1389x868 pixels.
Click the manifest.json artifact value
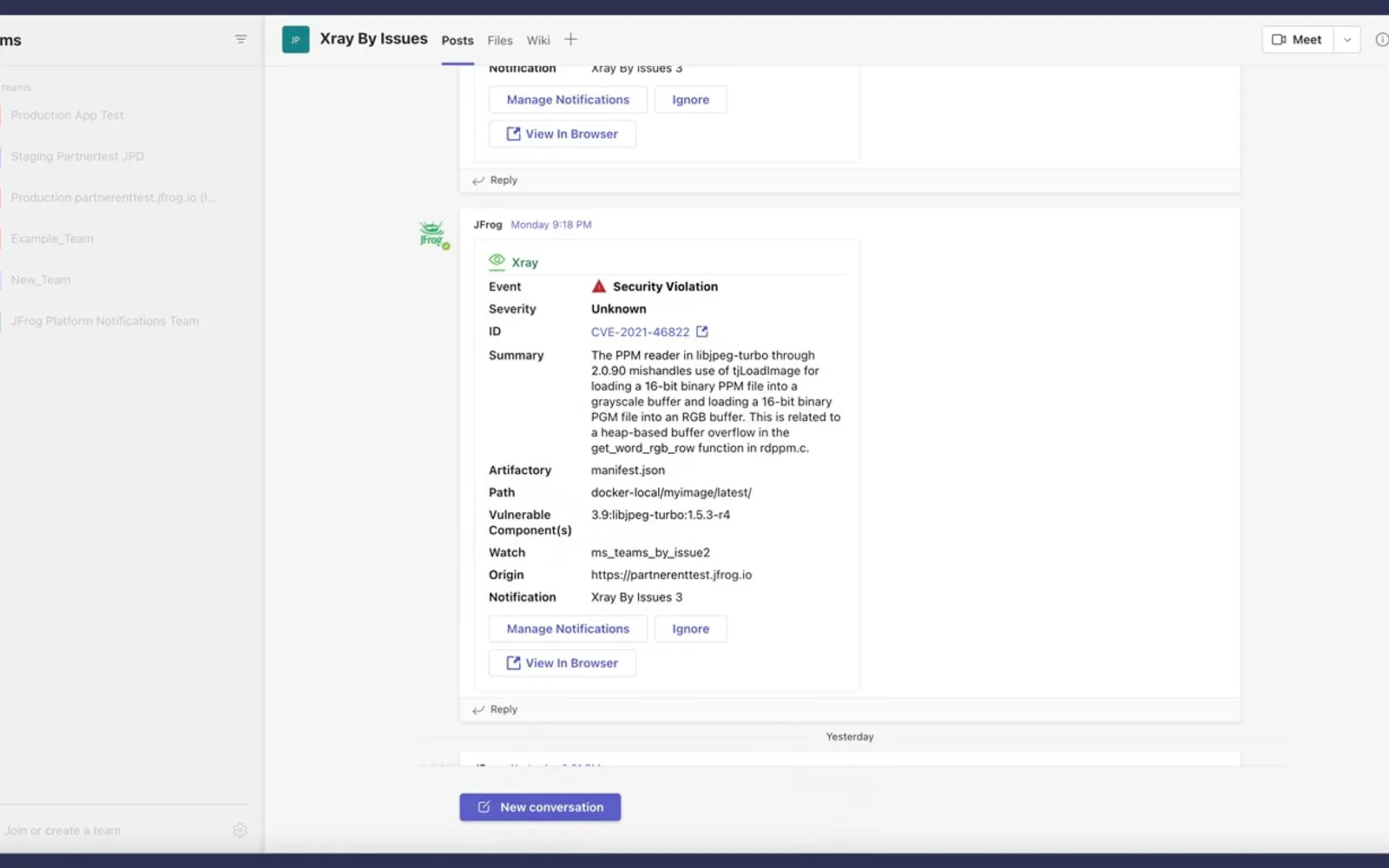pos(628,470)
